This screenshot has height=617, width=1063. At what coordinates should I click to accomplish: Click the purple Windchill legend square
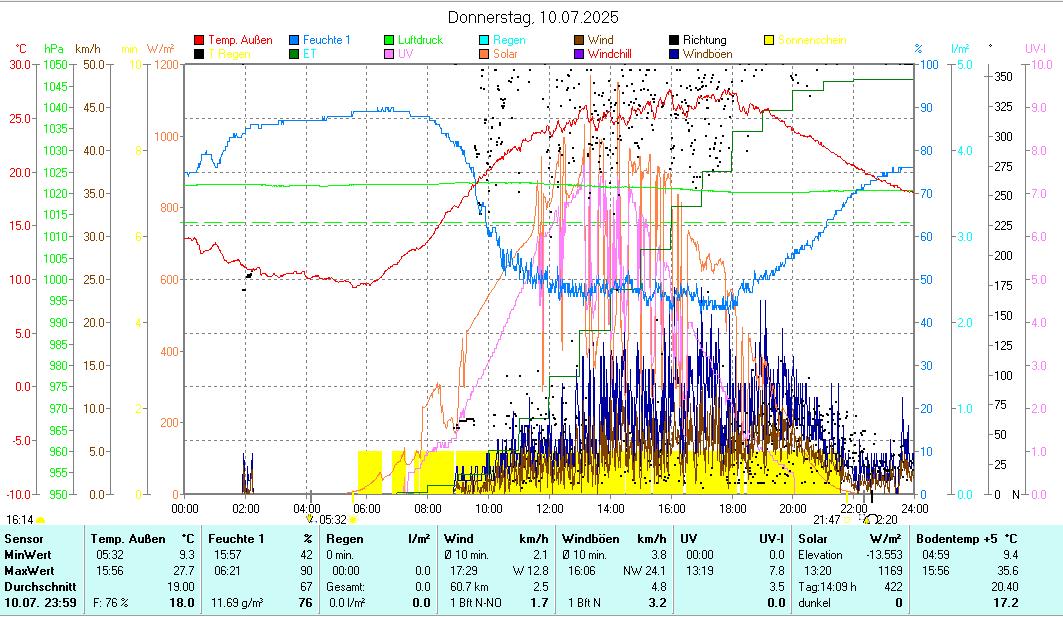pos(580,54)
